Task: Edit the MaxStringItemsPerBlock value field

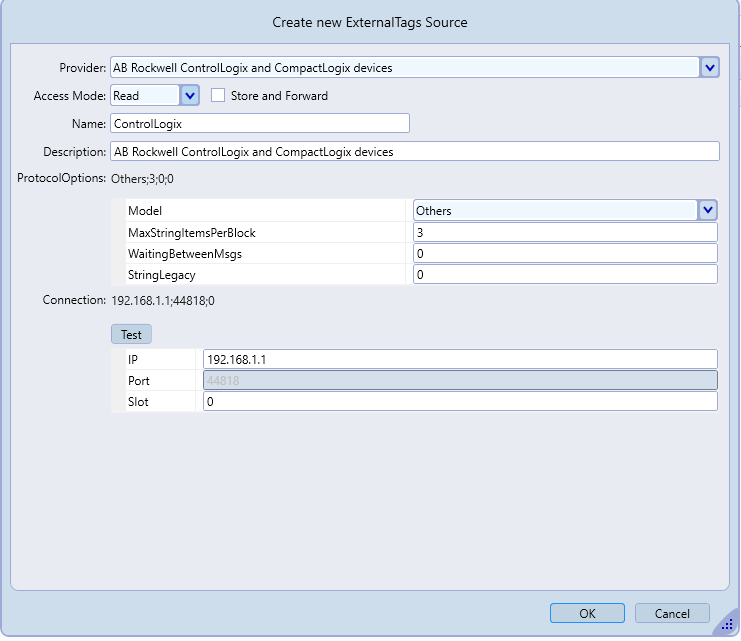Action: [565, 232]
